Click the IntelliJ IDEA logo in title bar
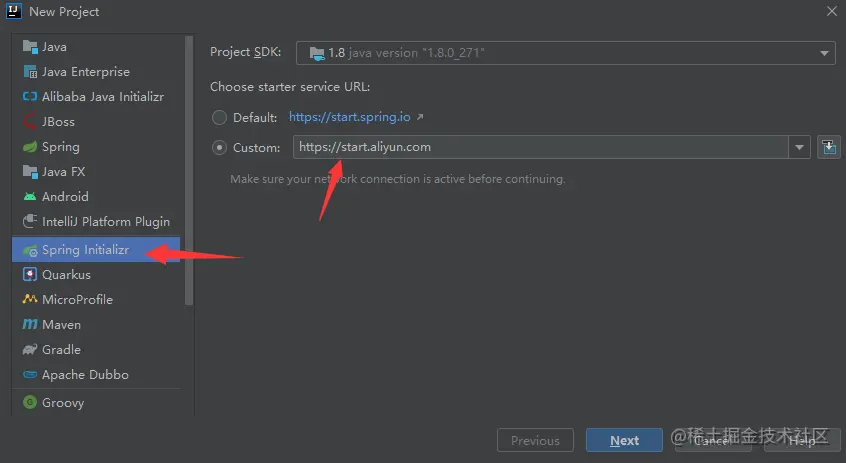846x463 pixels. coord(13,11)
